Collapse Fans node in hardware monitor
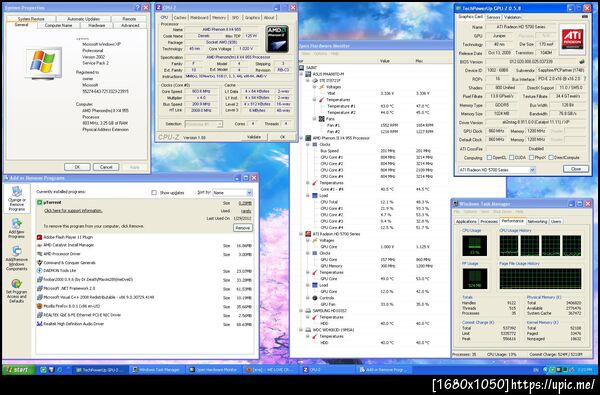Image resolution: width=600 pixels, height=395 pixels. [x=315, y=119]
